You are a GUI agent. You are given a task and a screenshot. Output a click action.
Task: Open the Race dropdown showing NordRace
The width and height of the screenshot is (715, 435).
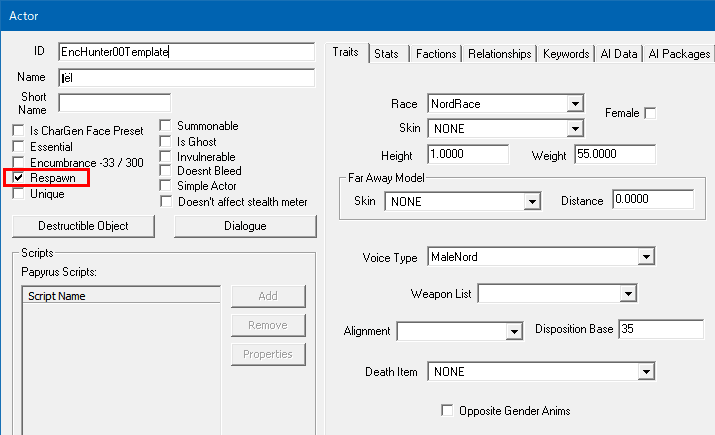tap(575, 104)
